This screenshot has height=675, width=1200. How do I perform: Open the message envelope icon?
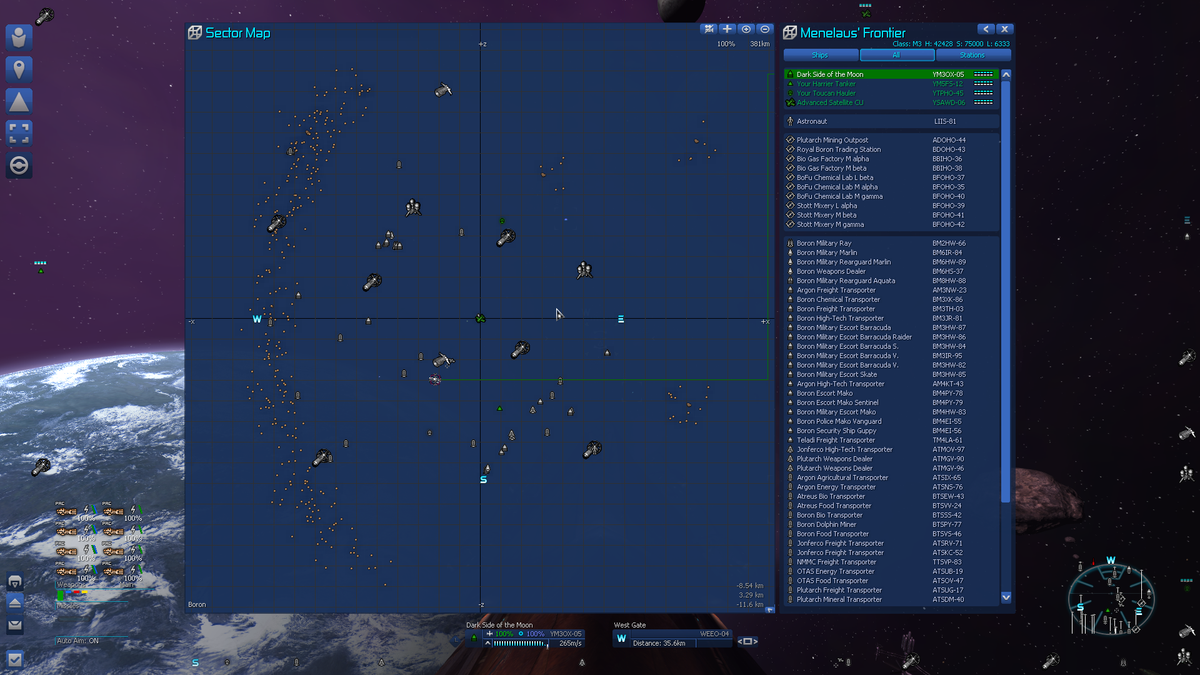click(x=15, y=625)
